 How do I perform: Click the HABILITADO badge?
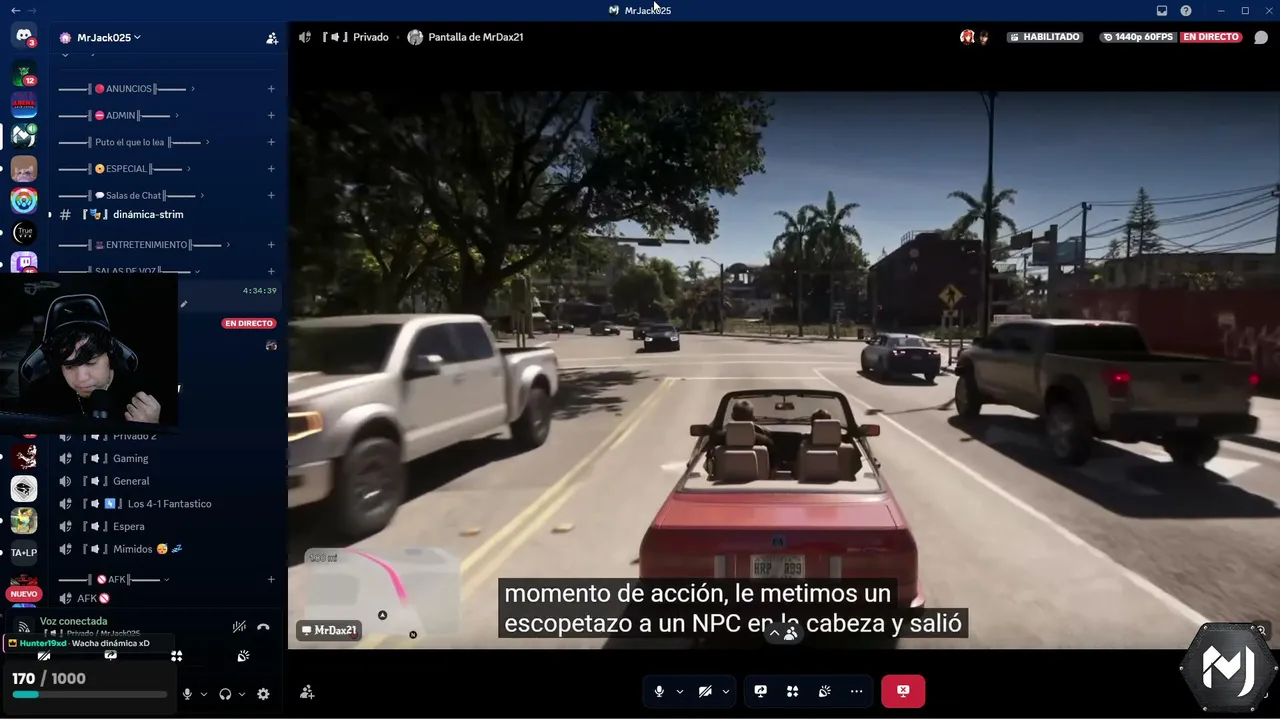(x=1045, y=37)
